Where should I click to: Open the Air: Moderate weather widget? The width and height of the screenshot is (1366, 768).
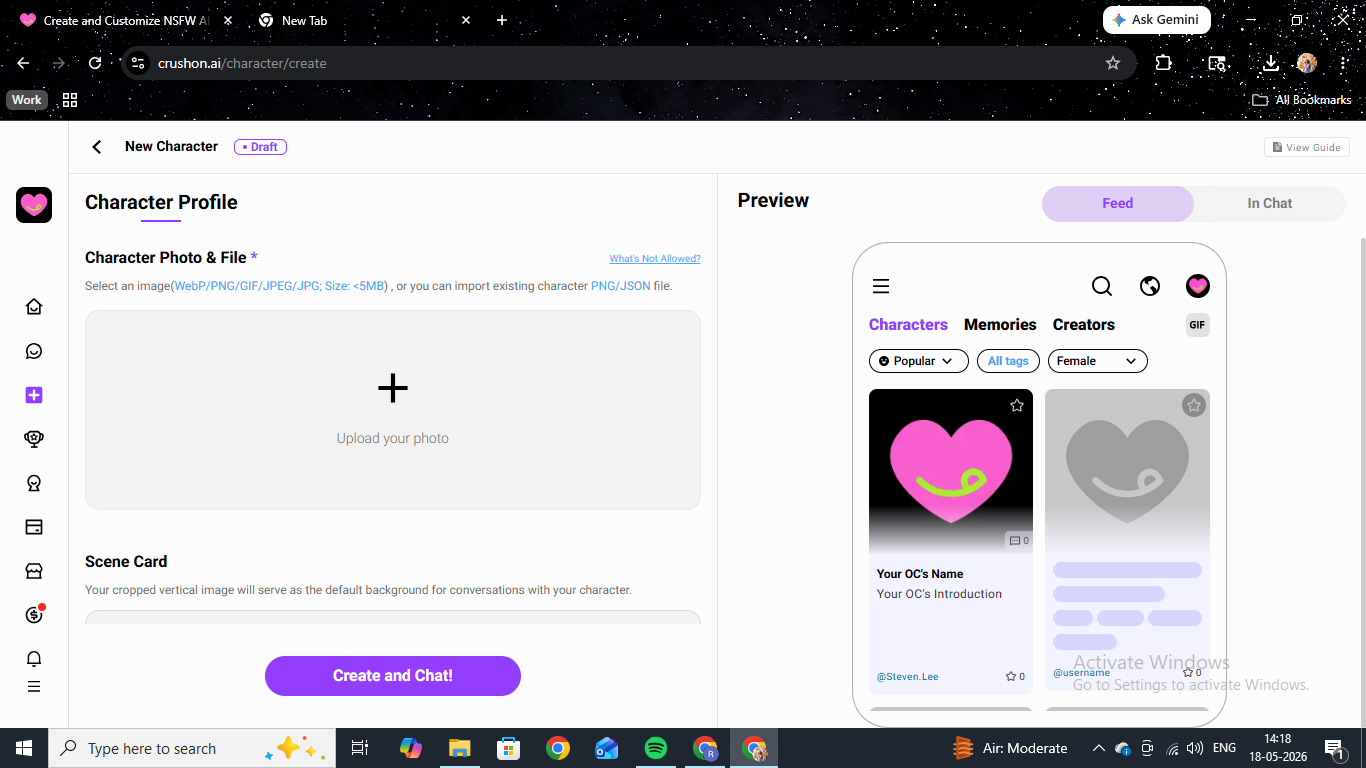pos(1010,748)
